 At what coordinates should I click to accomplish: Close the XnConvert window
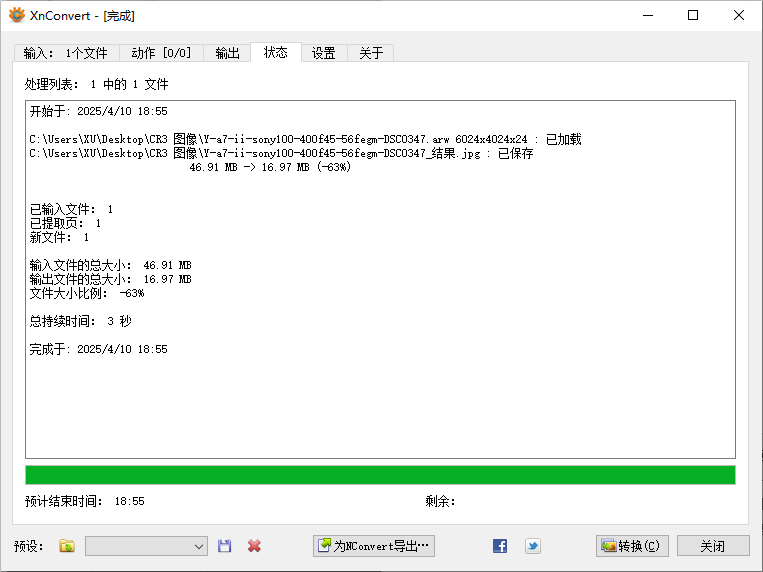pos(739,15)
